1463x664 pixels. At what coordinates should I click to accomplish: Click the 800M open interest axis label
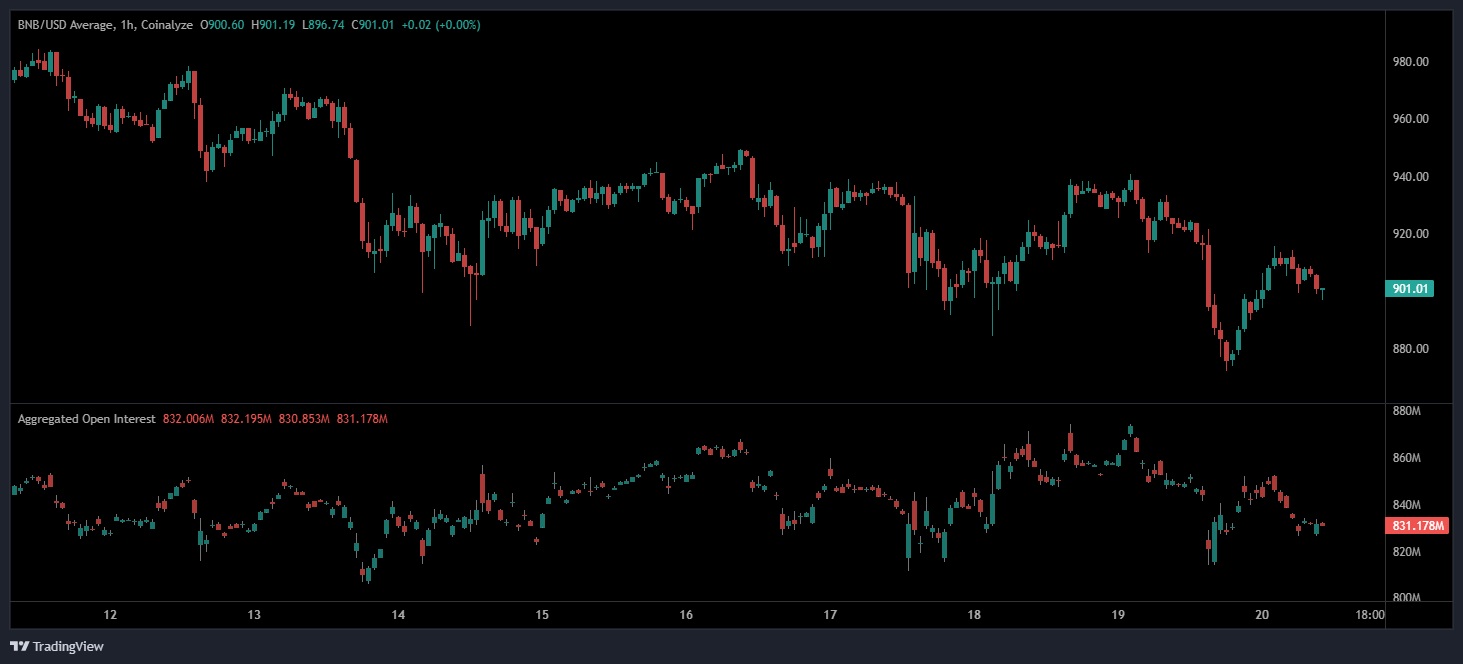(x=1406, y=598)
